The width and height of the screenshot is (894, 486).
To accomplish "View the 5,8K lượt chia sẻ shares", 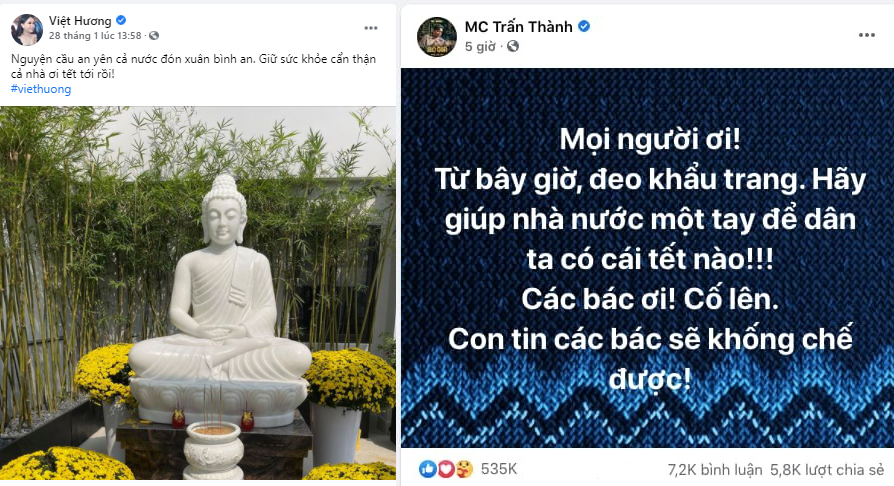I will (x=827, y=470).
